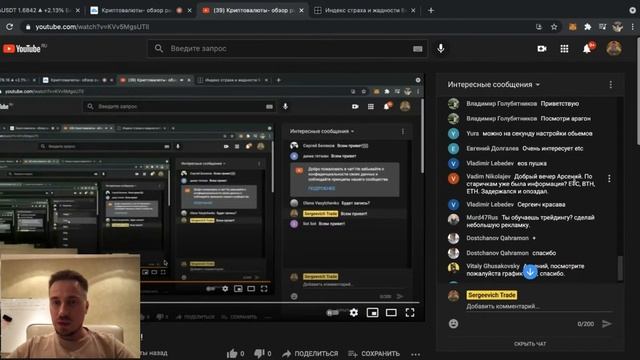Open the Chrome three-dot menu

(633, 27)
